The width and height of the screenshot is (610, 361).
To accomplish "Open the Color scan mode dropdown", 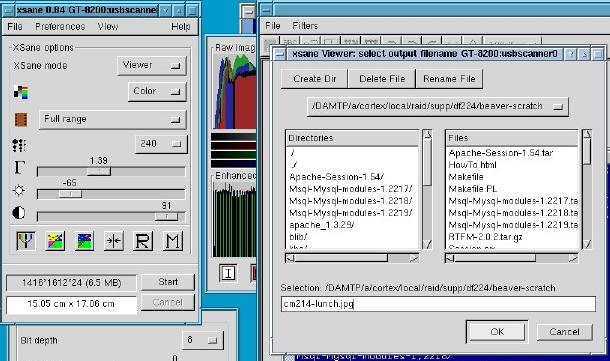I will point(157,91).
